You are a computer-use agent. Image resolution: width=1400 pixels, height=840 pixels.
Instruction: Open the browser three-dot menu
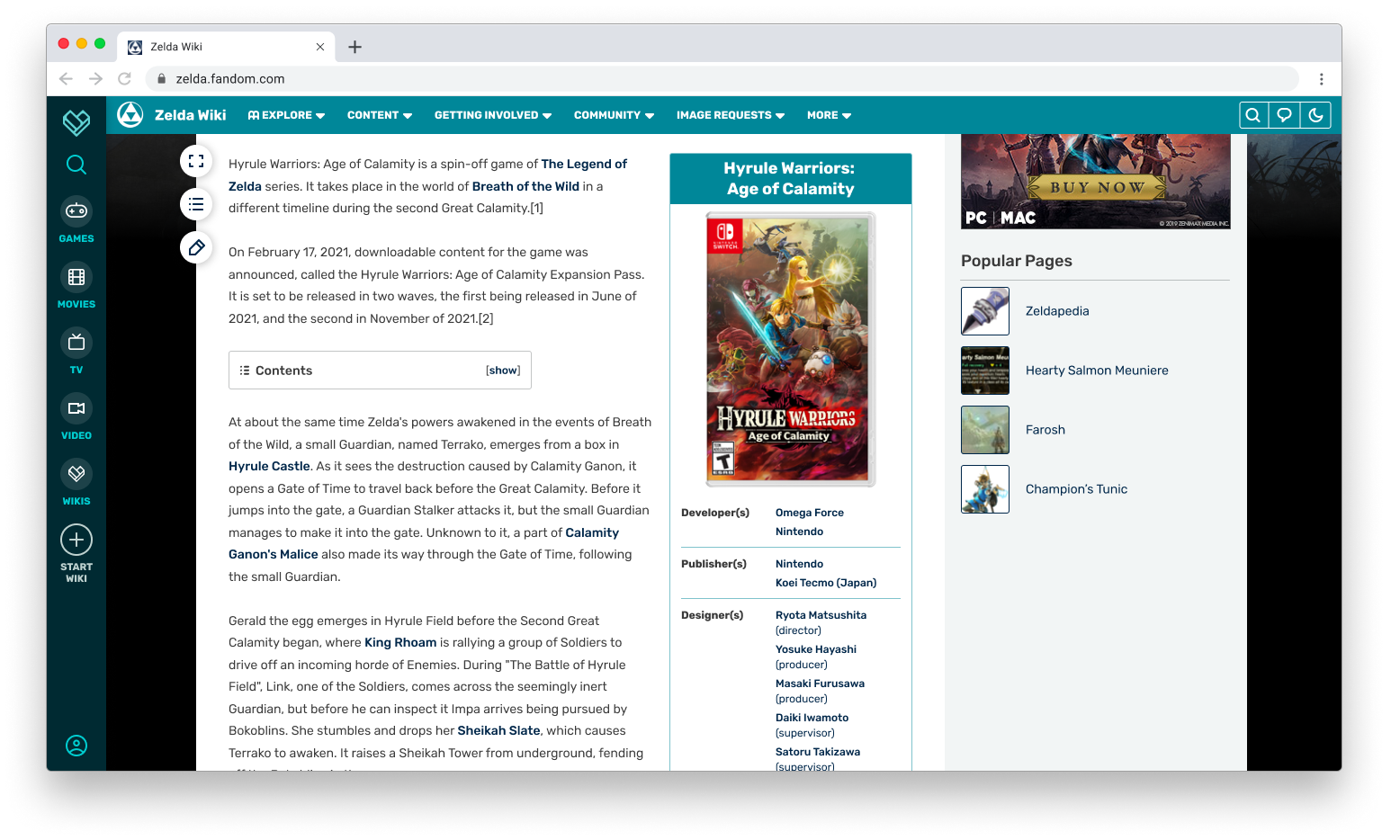[1321, 79]
